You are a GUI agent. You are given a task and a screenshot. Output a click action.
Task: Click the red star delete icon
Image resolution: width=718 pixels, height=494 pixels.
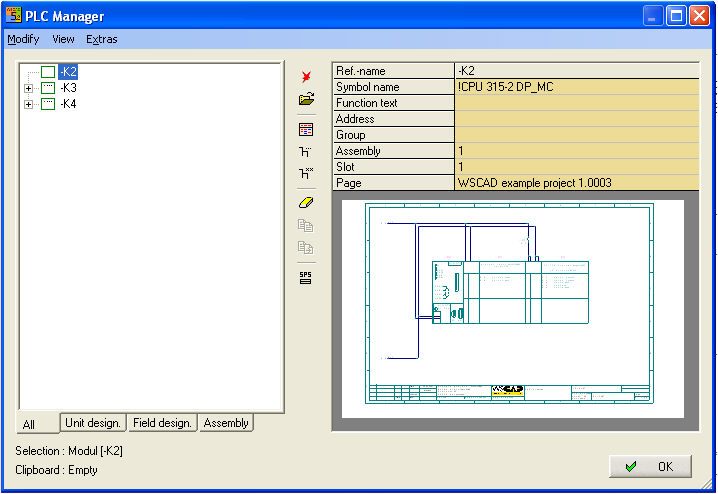[x=306, y=76]
